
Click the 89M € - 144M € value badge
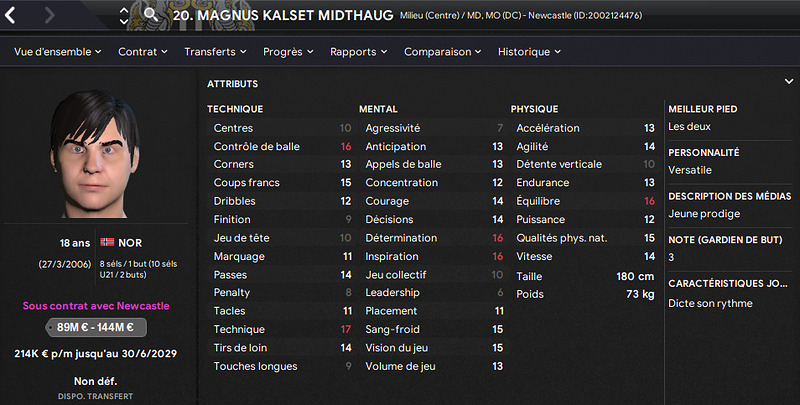98,326
